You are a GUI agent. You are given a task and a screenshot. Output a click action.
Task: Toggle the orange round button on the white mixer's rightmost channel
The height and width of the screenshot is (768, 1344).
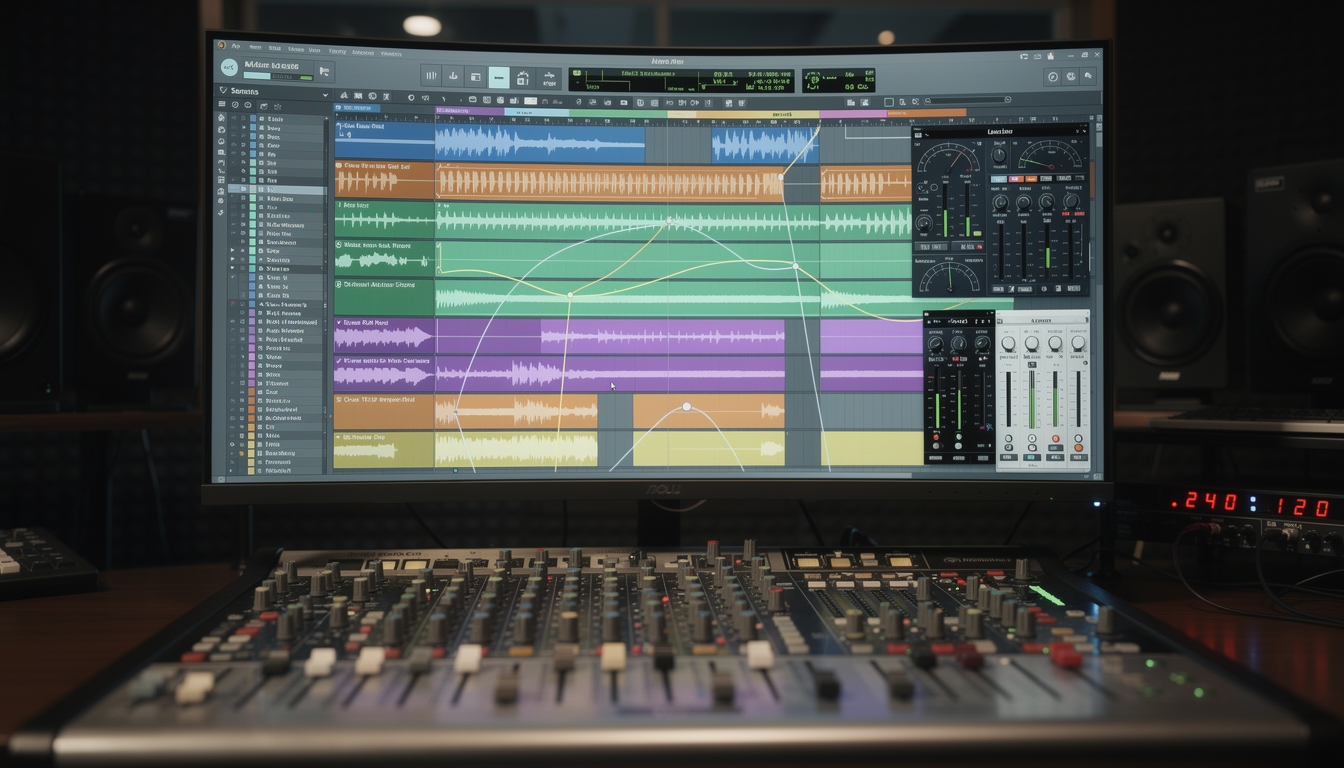coord(1077,447)
